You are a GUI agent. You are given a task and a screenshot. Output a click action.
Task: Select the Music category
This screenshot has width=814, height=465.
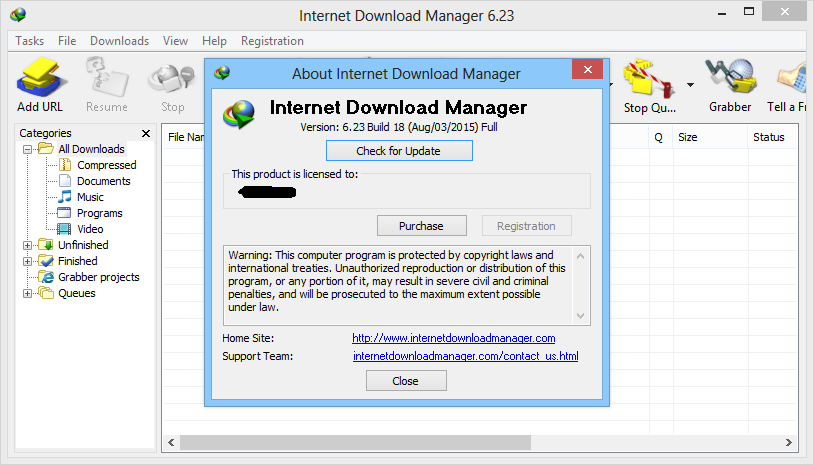coord(90,197)
